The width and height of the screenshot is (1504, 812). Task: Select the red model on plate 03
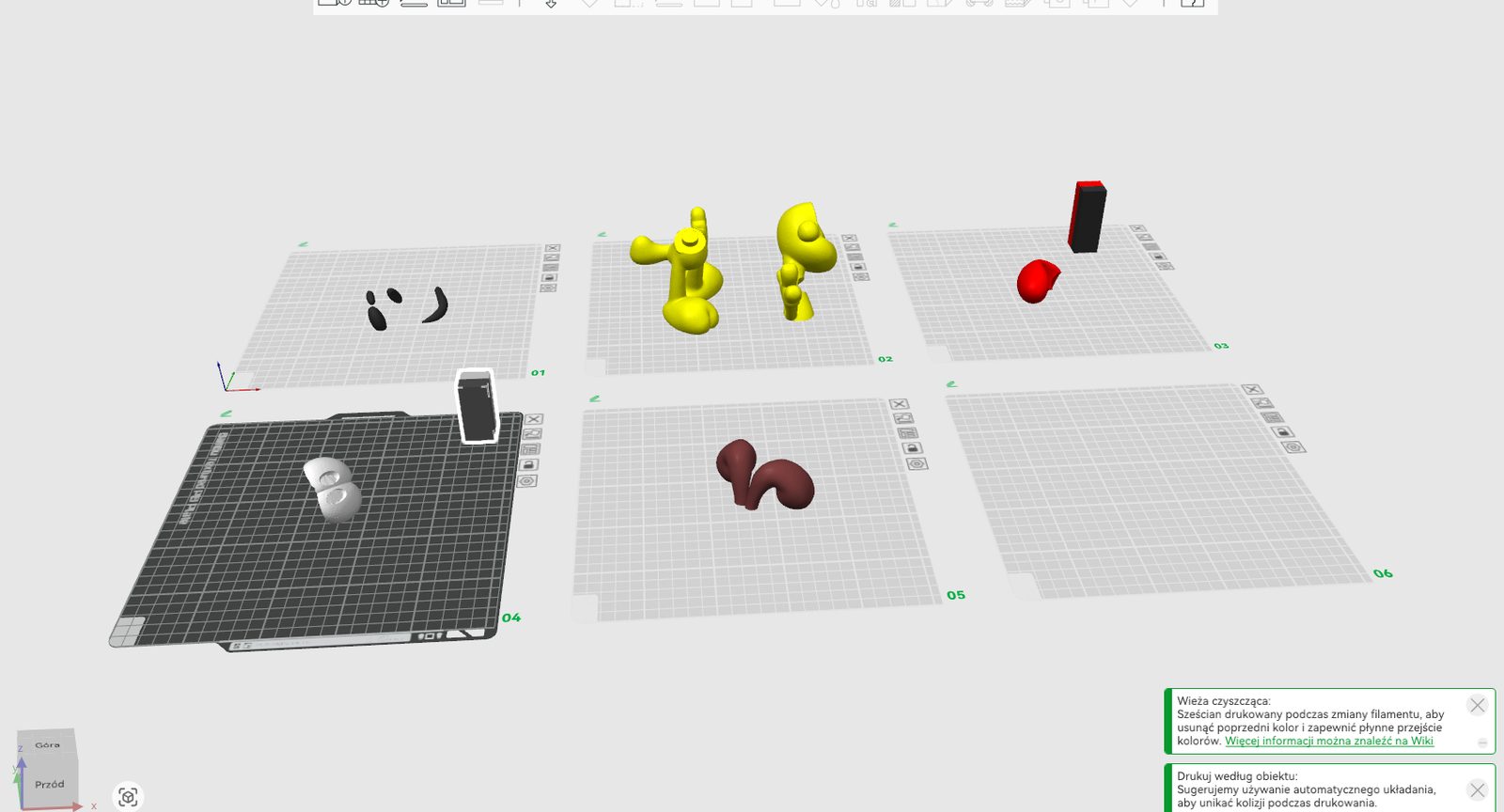click(x=1038, y=281)
